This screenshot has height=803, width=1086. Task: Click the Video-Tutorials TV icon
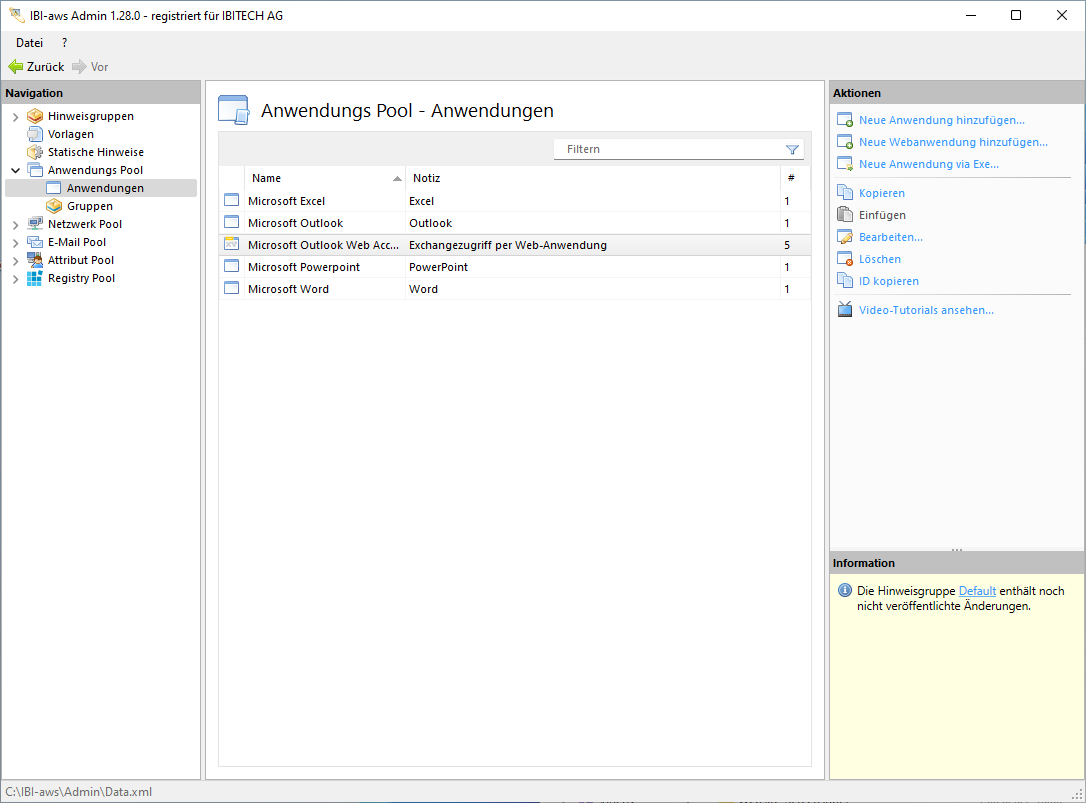pyautogui.click(x=844, y=310)
